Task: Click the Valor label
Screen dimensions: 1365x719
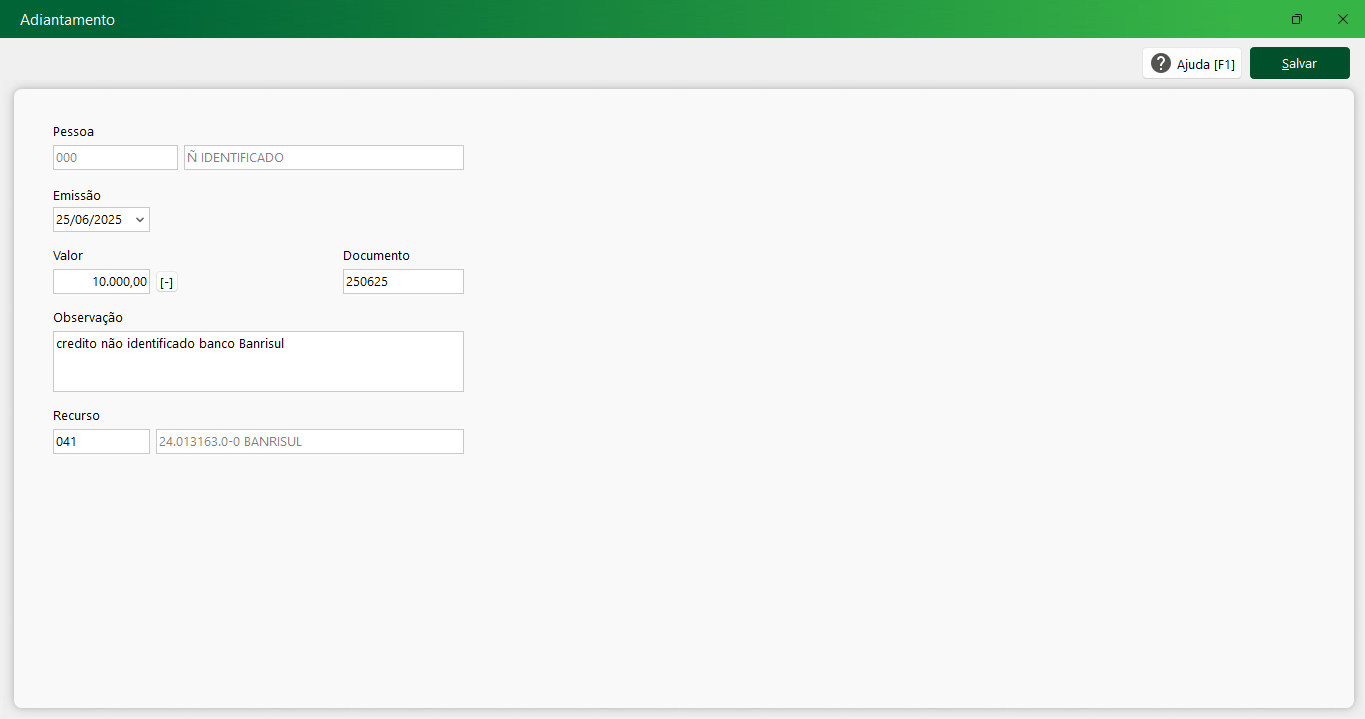Action: tap(68, 256)
